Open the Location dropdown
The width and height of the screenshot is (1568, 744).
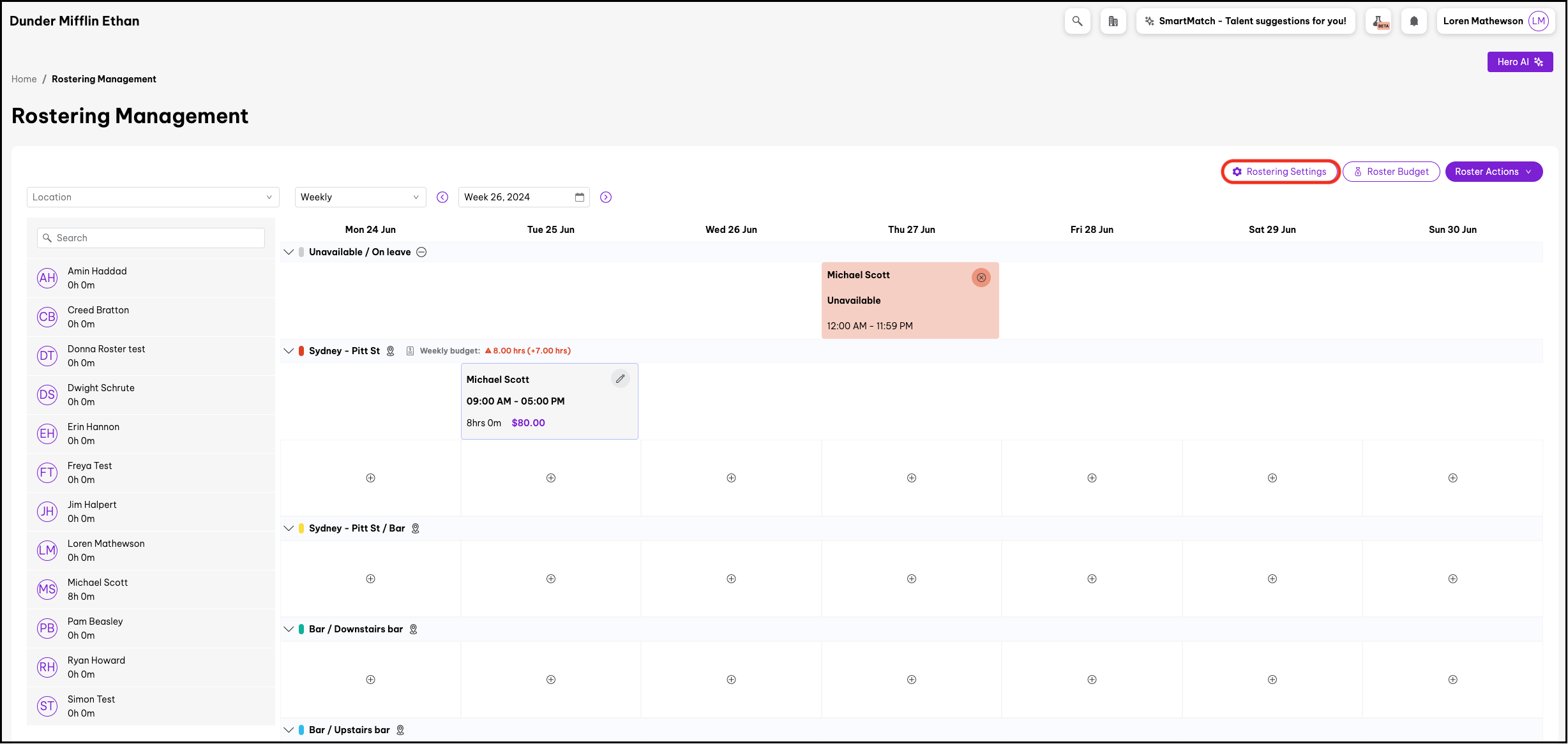pos(153,197)
